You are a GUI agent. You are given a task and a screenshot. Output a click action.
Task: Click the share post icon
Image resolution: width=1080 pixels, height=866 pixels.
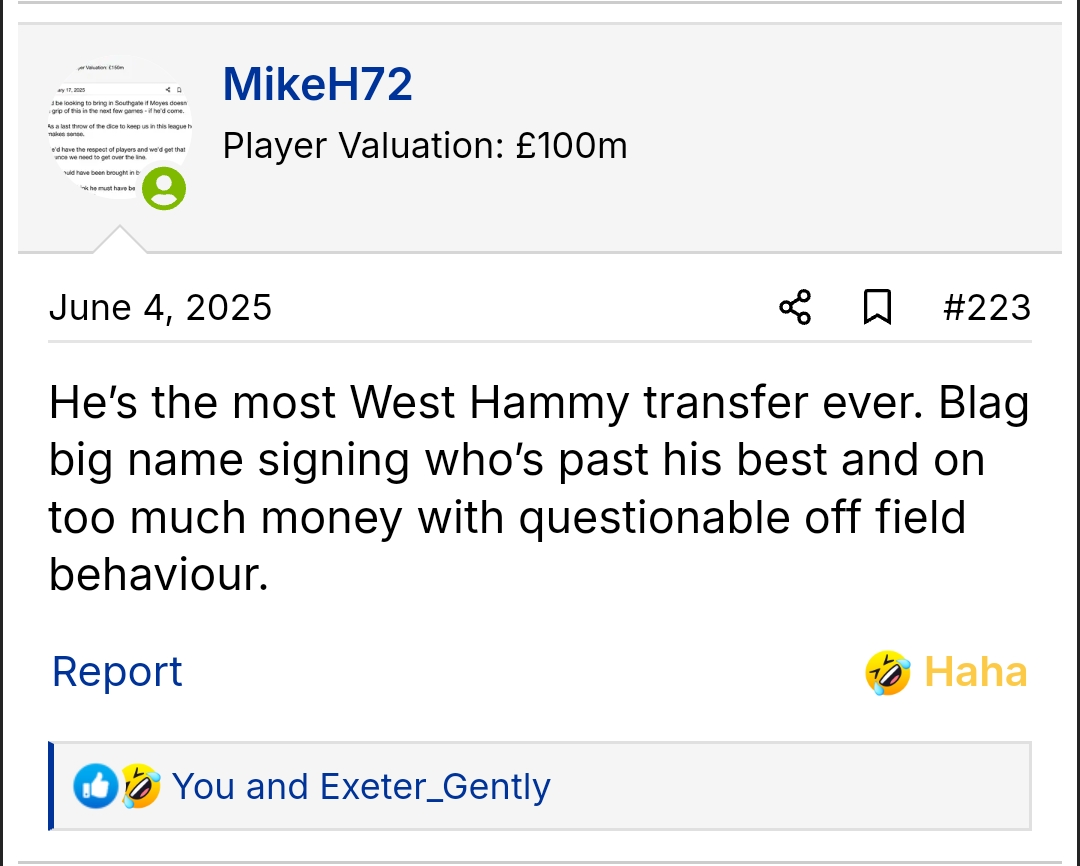tap(795, 307)
